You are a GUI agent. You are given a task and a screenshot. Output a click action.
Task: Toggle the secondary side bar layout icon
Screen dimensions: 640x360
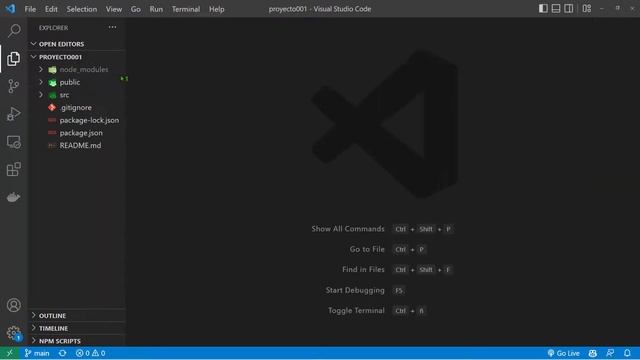click(569, 9)
